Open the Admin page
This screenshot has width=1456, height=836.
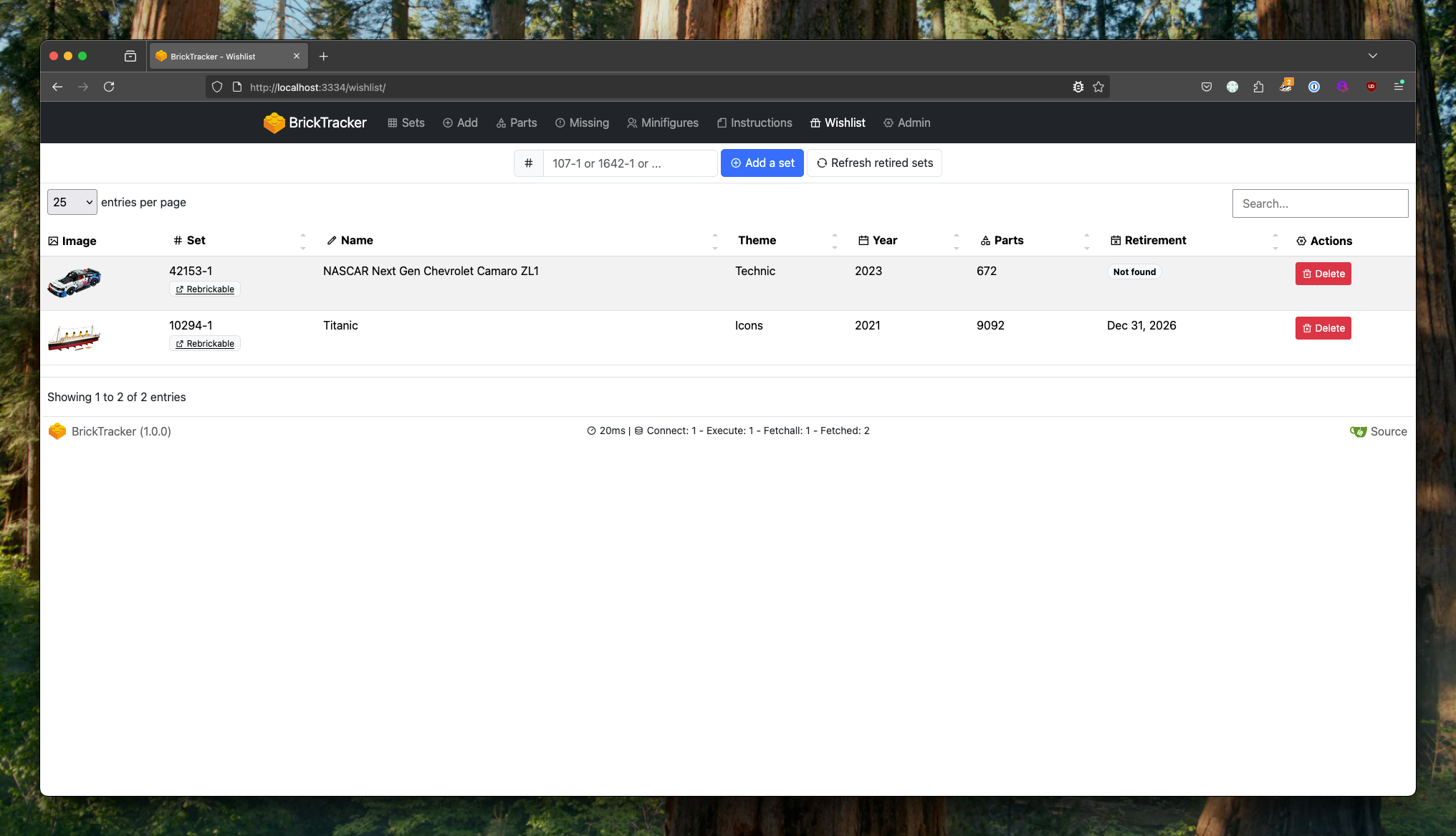(907, 123)
